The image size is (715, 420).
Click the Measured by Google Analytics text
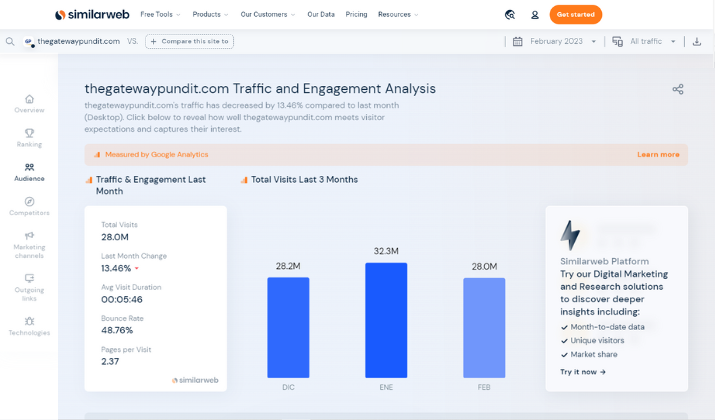(156, 155)
